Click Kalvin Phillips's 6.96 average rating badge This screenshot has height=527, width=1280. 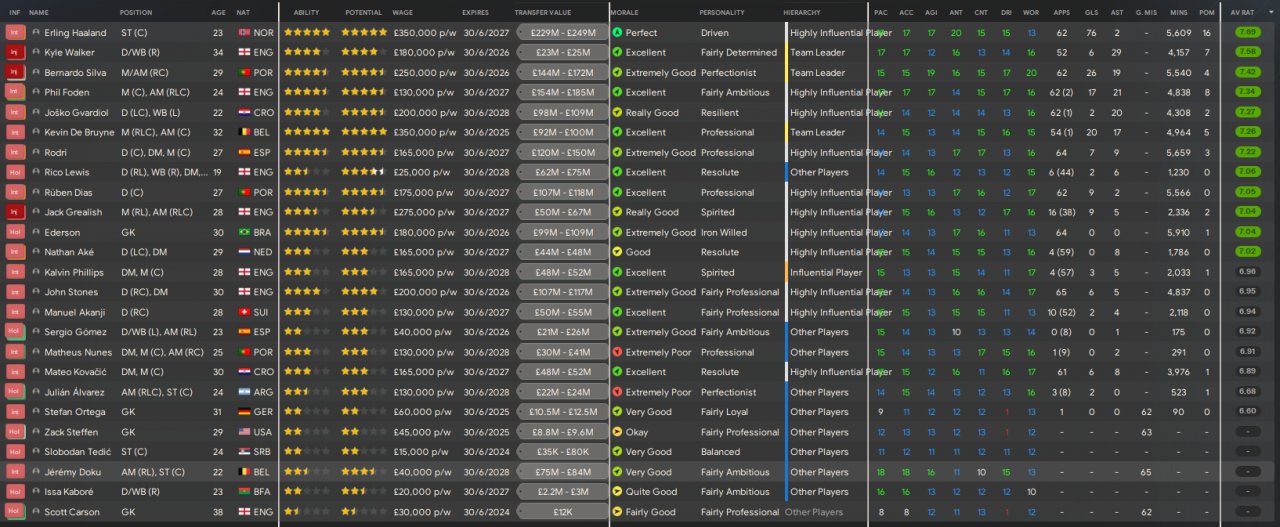pos(1247,272)
